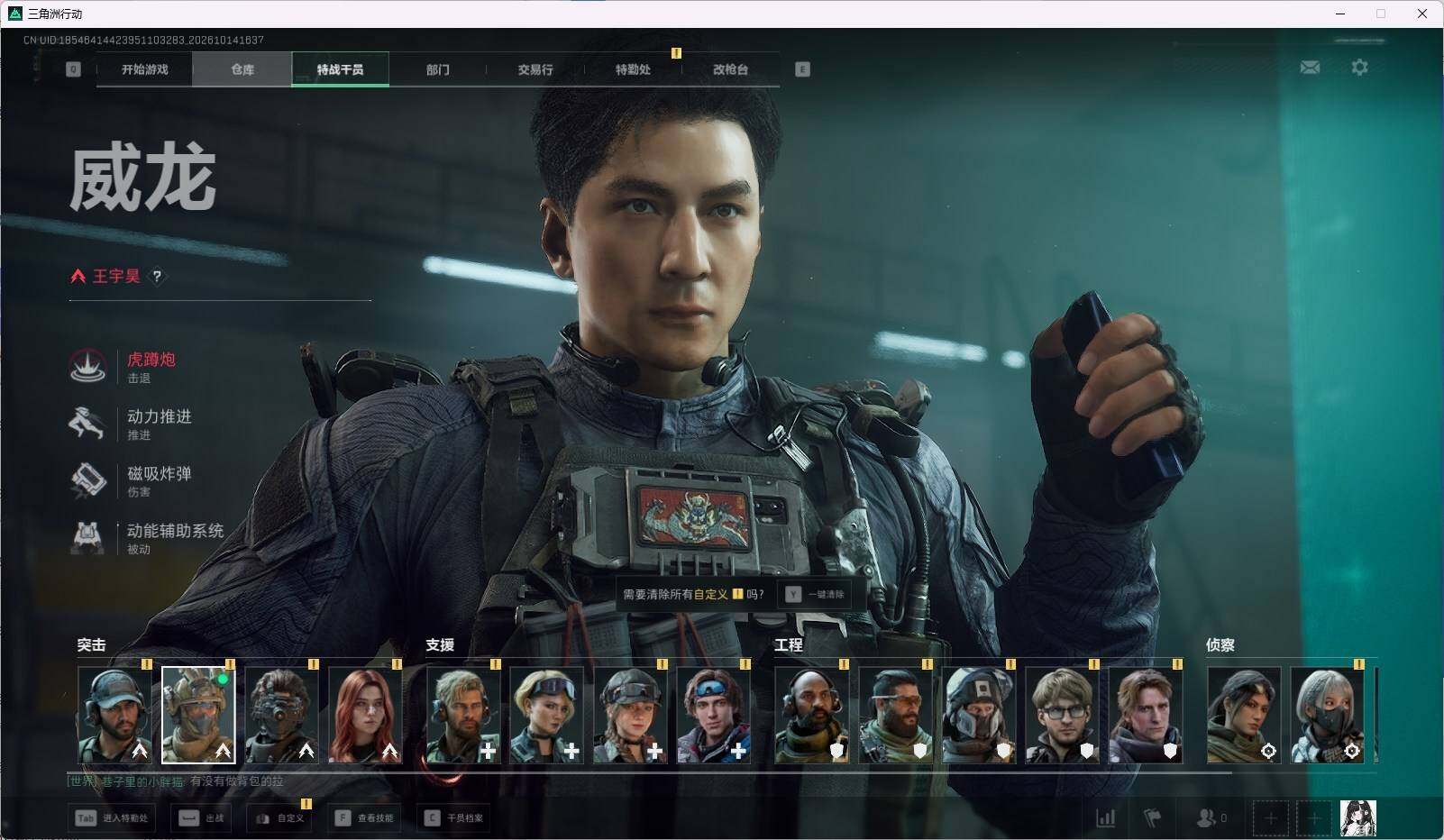Select the 动力推进 skill icon
Screen dimensions: 1444x840
tap(87, 423)
